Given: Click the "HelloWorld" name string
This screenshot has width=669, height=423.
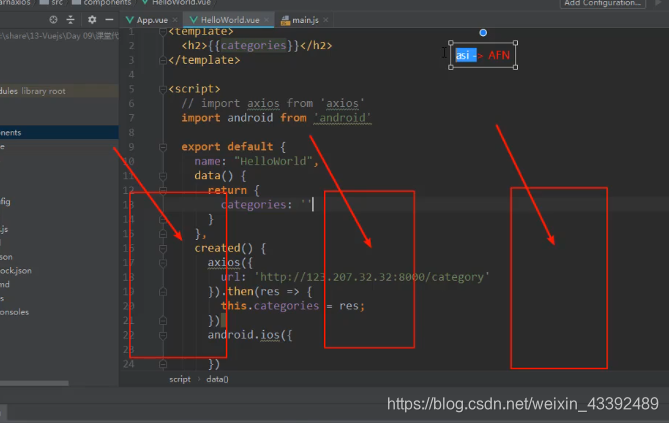Looking at the screenshot, I should tap(273, 161).
